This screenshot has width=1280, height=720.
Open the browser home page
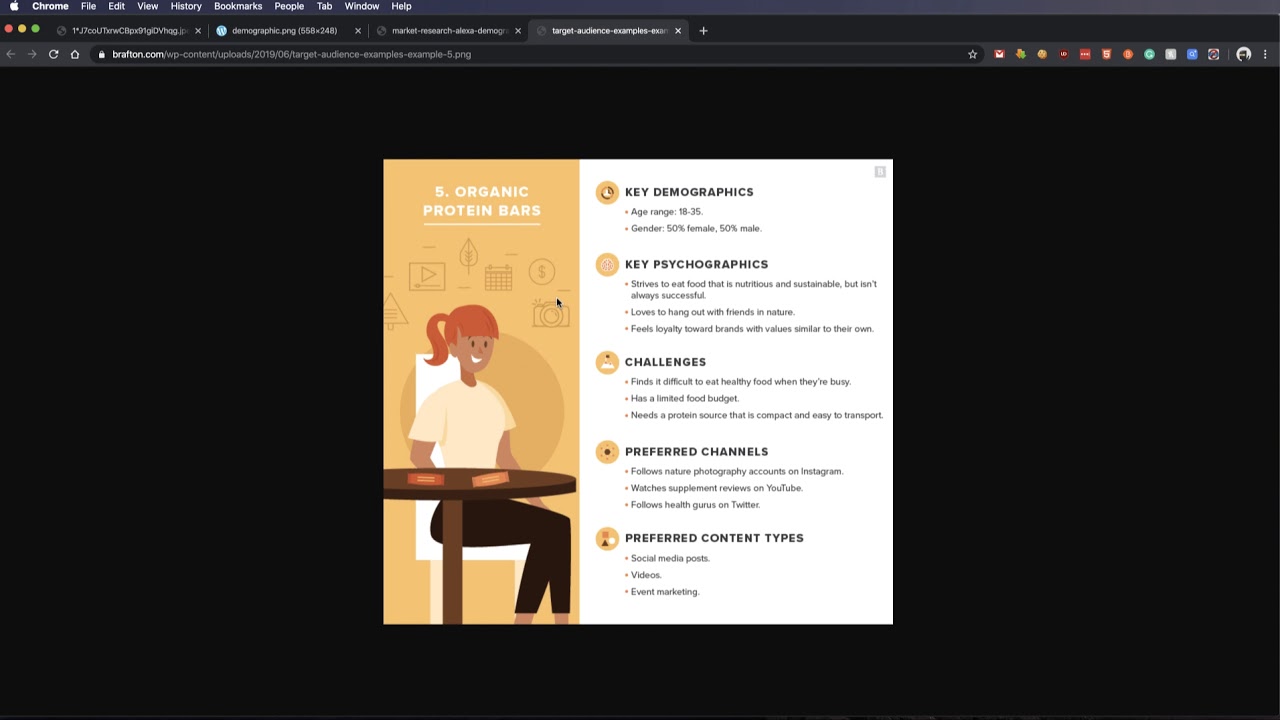75,54
